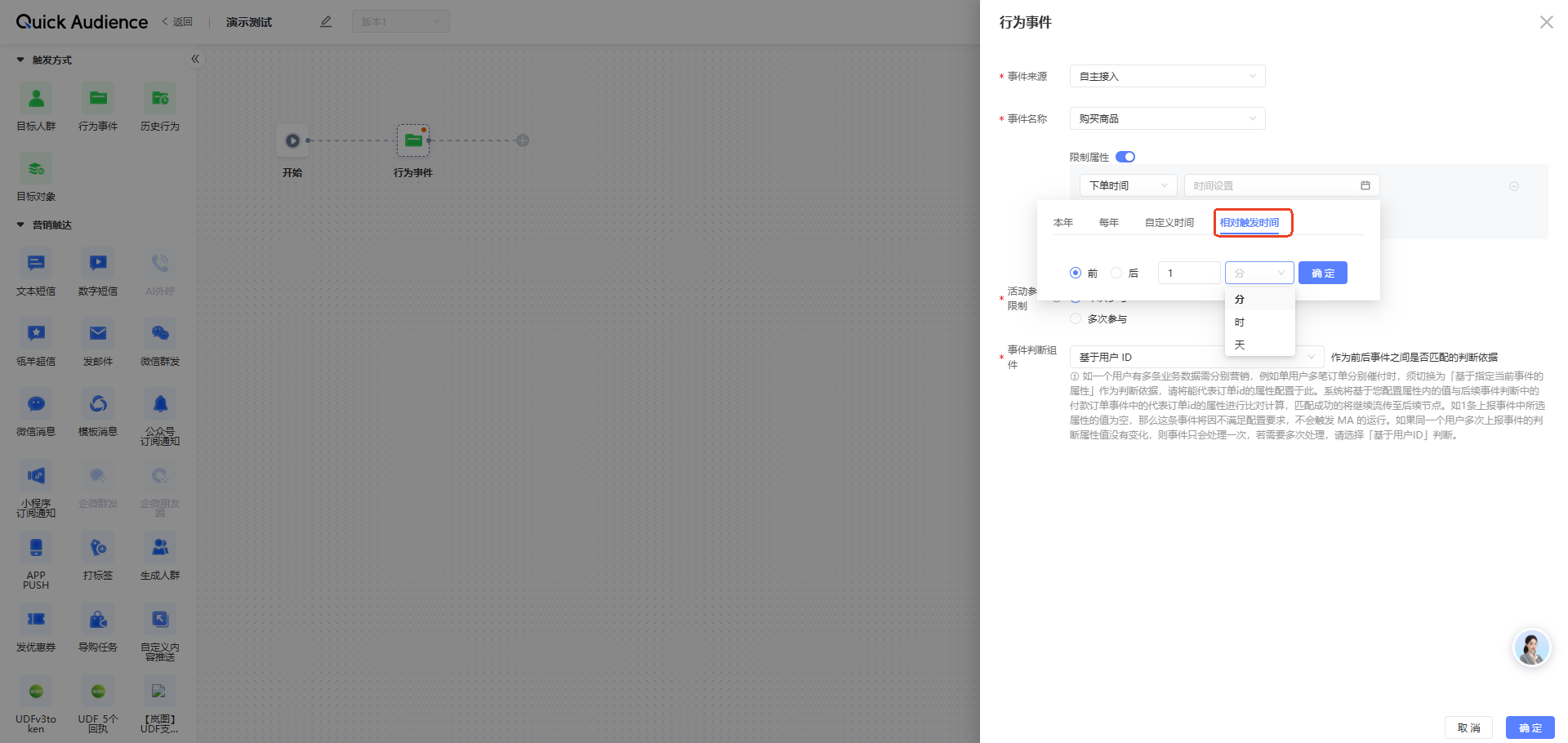Select the 公众号订阅通知 bell icon
The width and height of the screenshot is (1568, 743).
[x=160, y=403]
